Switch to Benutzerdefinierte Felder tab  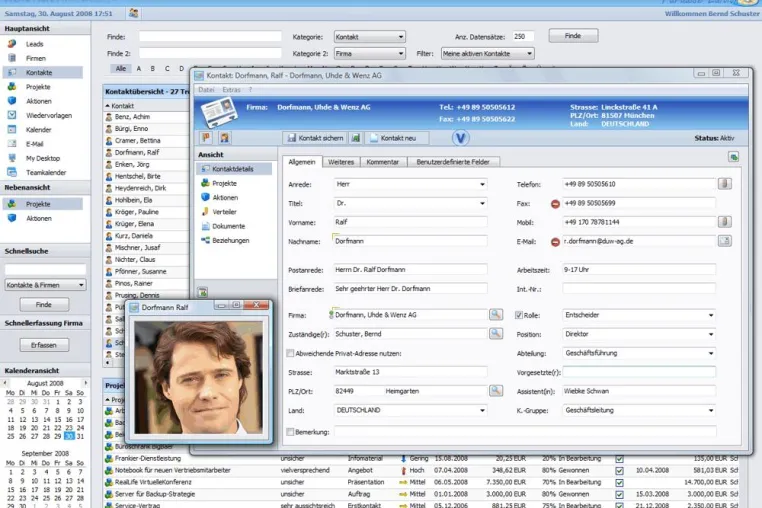[452, 162]
